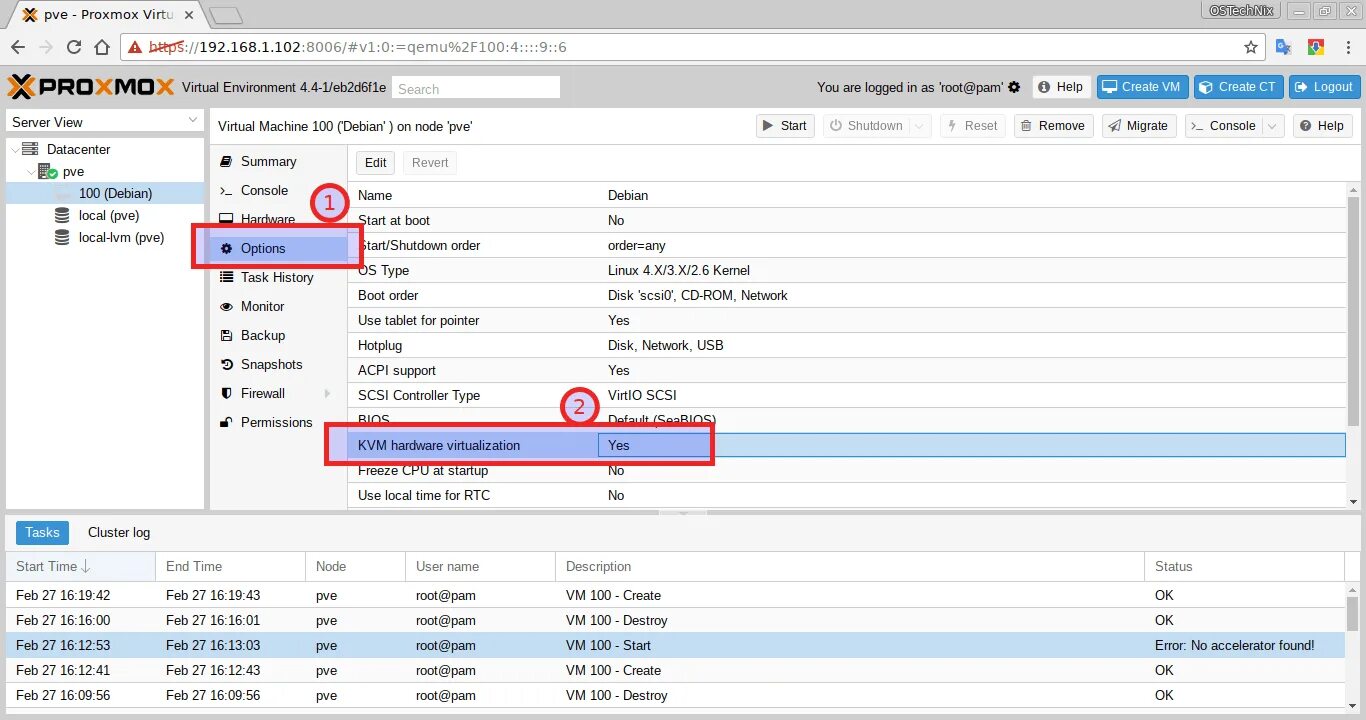Click the Revert button
This screenshot has width=1366, height=720.
430,163
